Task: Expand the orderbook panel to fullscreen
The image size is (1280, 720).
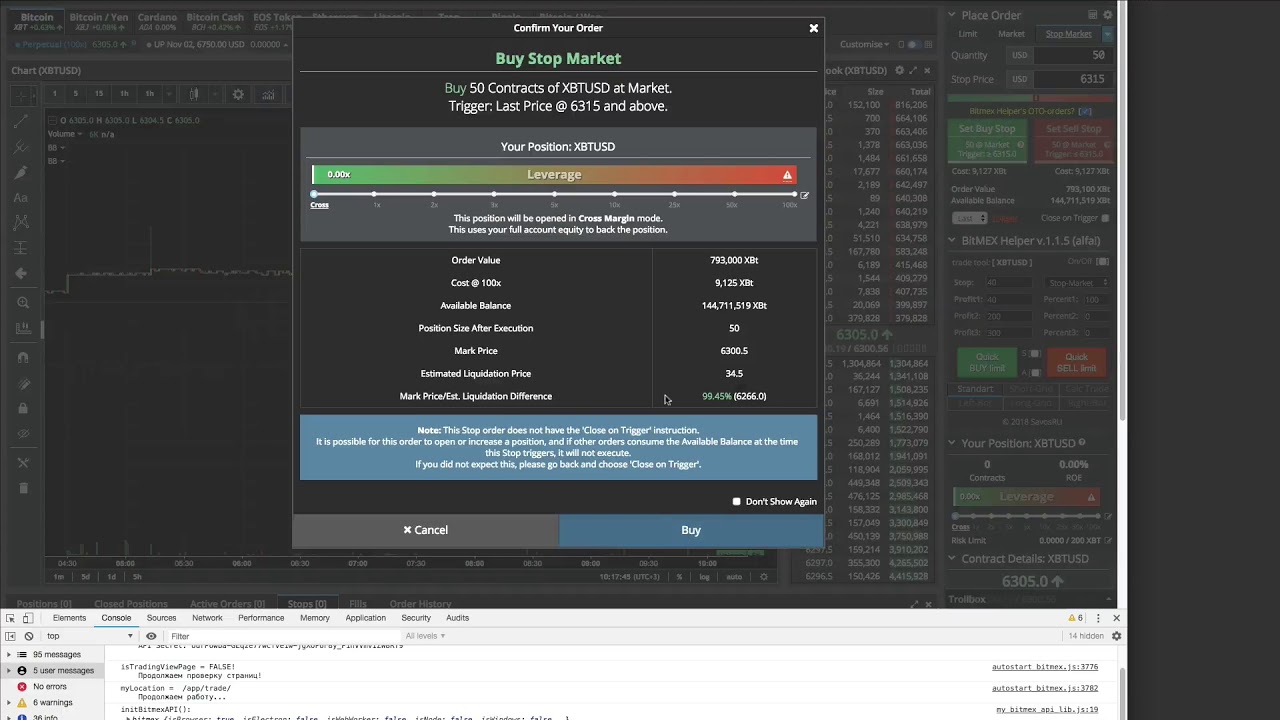Action: 913,70
